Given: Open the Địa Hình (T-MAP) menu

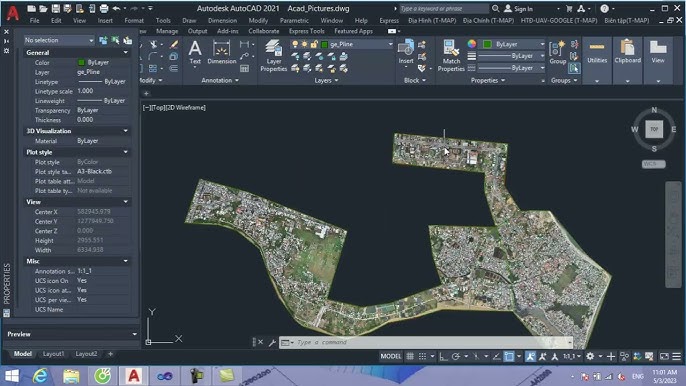Looking at the screenshot, I should (x=432, y=21).
